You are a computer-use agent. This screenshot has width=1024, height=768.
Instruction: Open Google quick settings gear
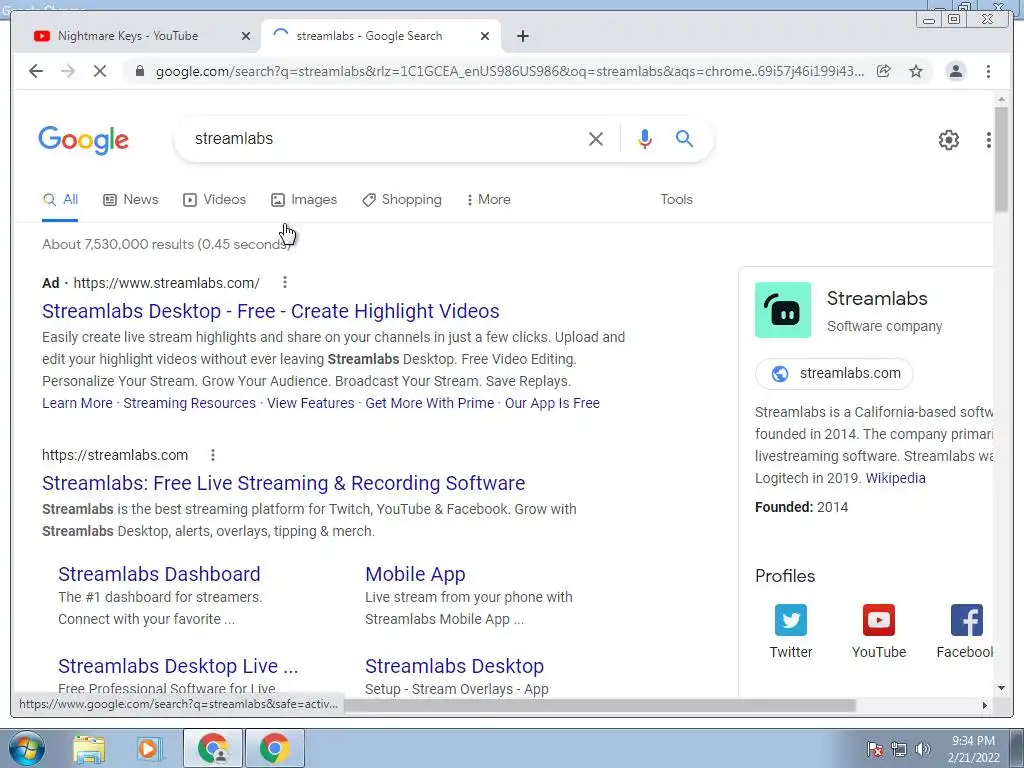[x=948, y=140]
